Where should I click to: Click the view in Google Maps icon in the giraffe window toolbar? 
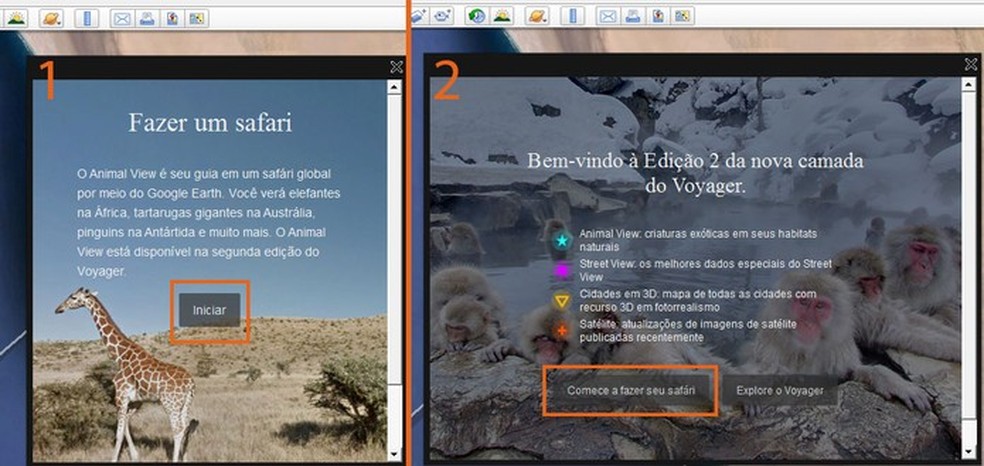coord(197,18)
